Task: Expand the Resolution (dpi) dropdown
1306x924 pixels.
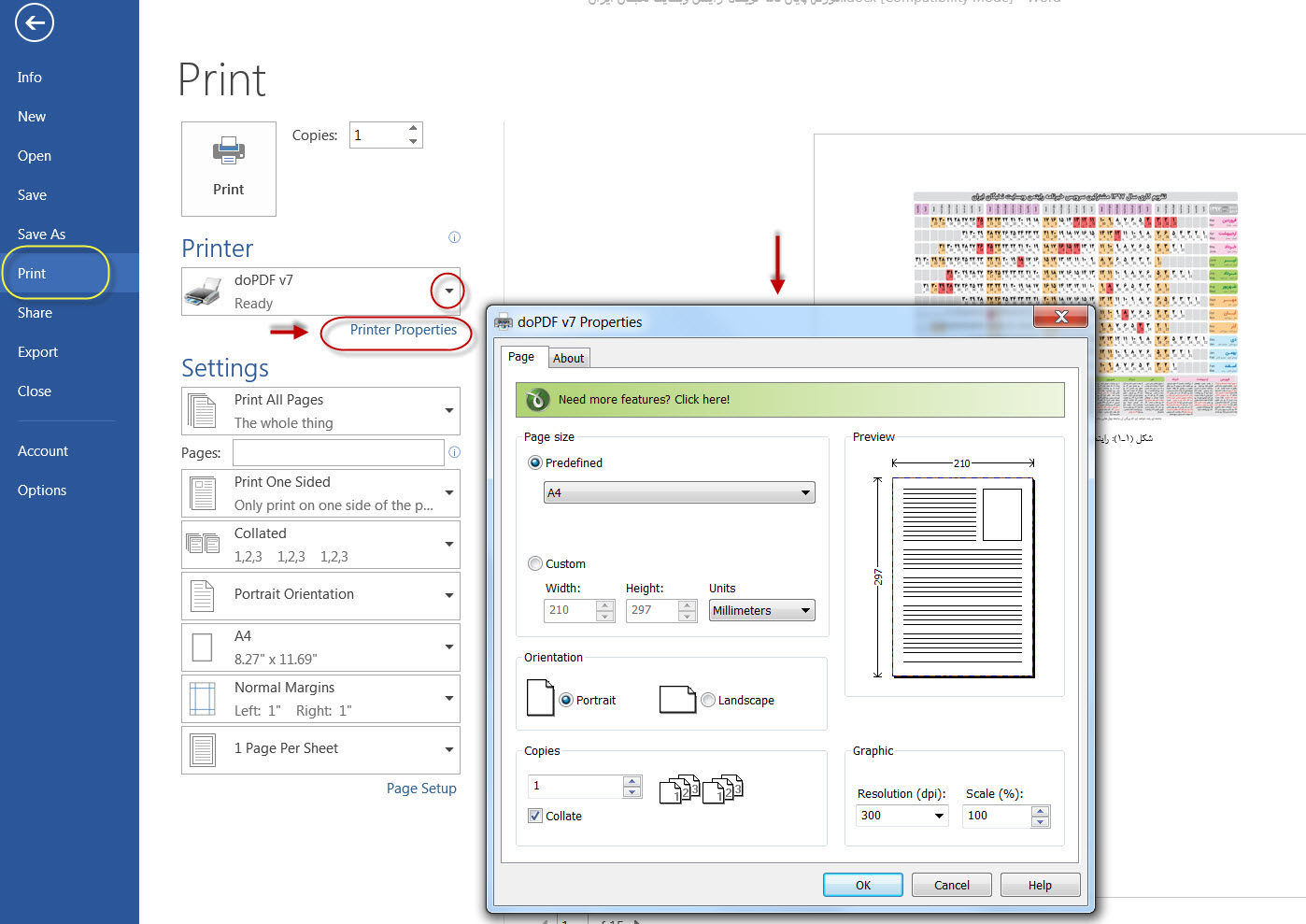Action: click(x=939, y=816)
